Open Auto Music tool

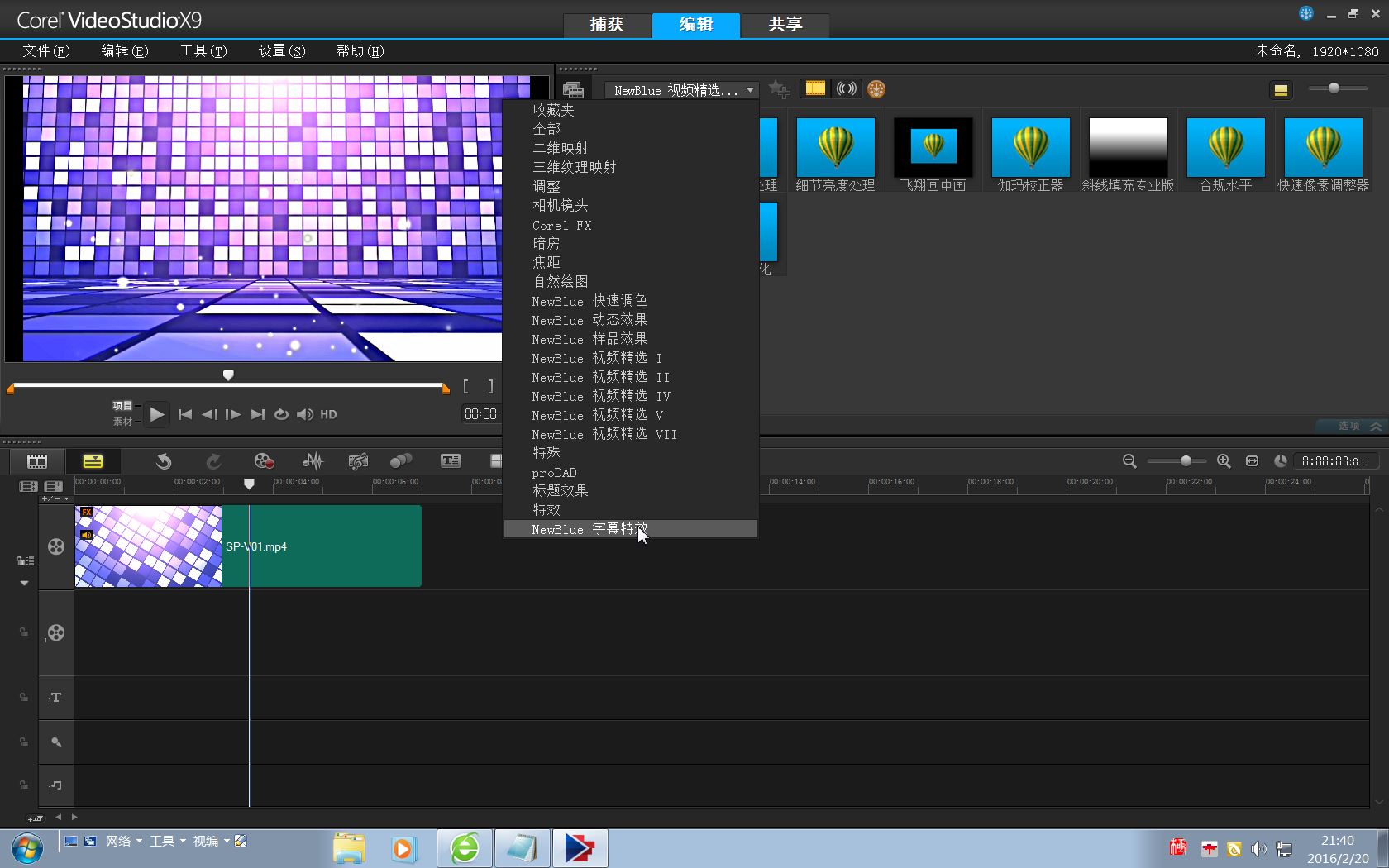tap(358, 461)
